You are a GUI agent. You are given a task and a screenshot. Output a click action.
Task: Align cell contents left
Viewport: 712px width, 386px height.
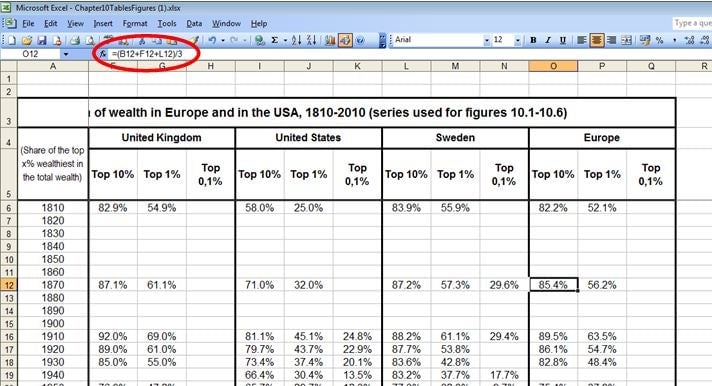[582, 40]
